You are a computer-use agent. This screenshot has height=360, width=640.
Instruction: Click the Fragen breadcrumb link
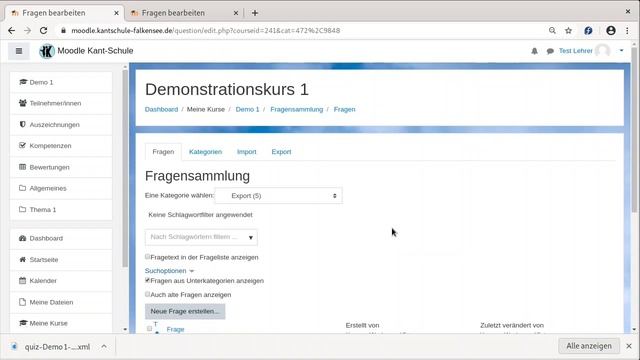coord(344,109)
